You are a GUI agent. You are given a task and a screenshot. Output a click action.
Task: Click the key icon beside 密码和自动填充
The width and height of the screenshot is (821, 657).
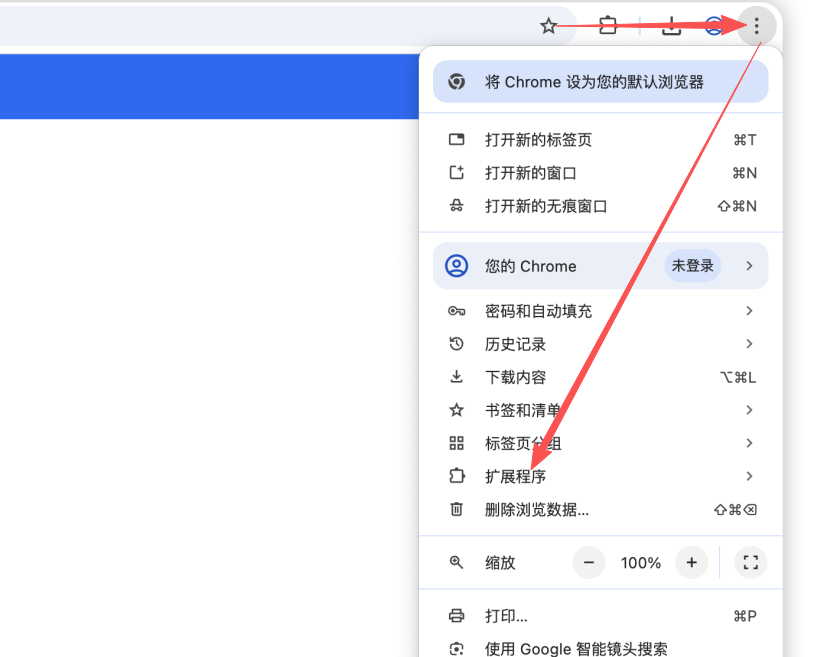[x=457, y=311]
